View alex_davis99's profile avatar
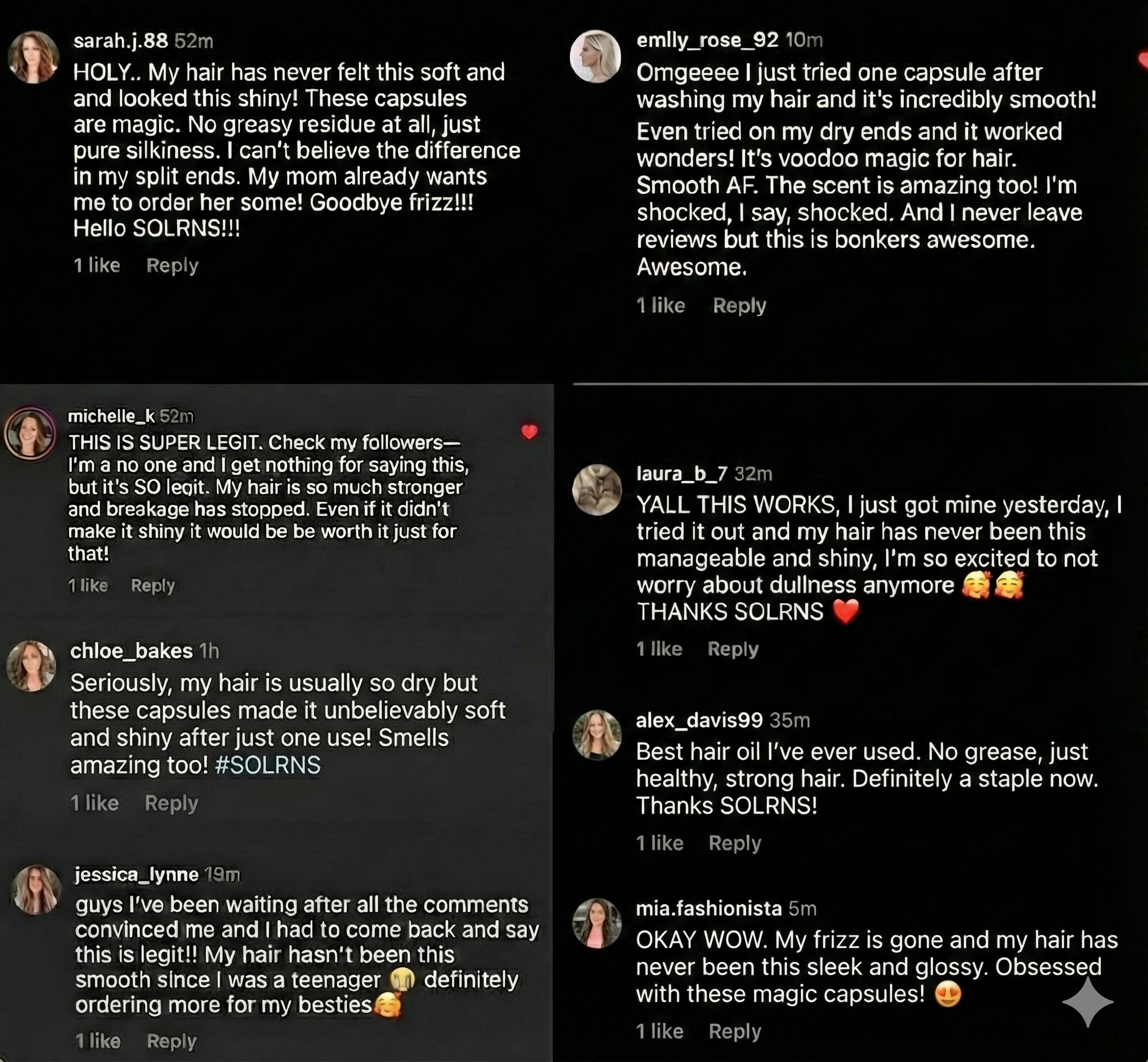This screenshot has height=1062, width=1148. [x=597, y=734]
